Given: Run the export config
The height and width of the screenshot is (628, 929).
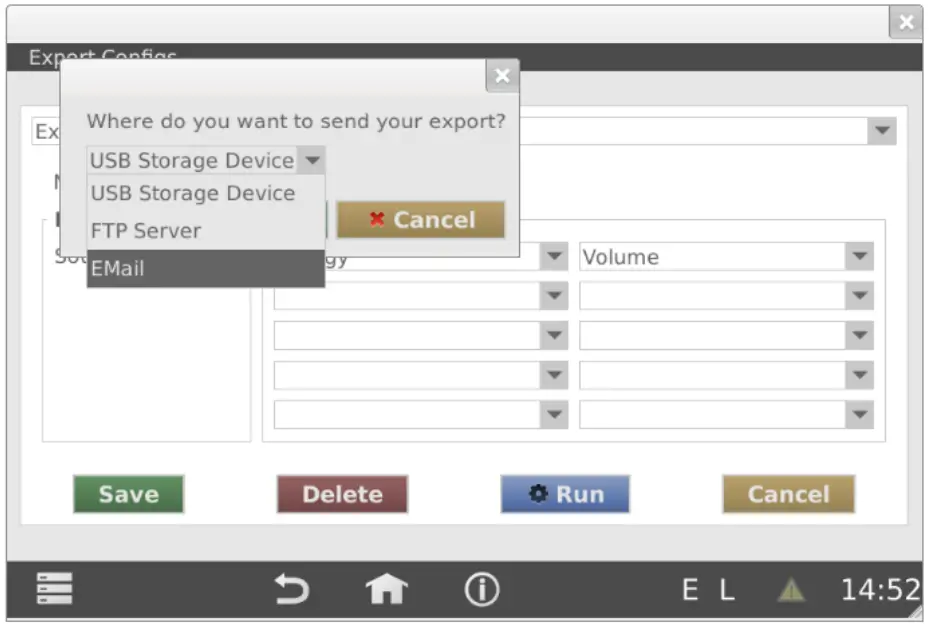Looking at the screenshot, I should point(565,494).
